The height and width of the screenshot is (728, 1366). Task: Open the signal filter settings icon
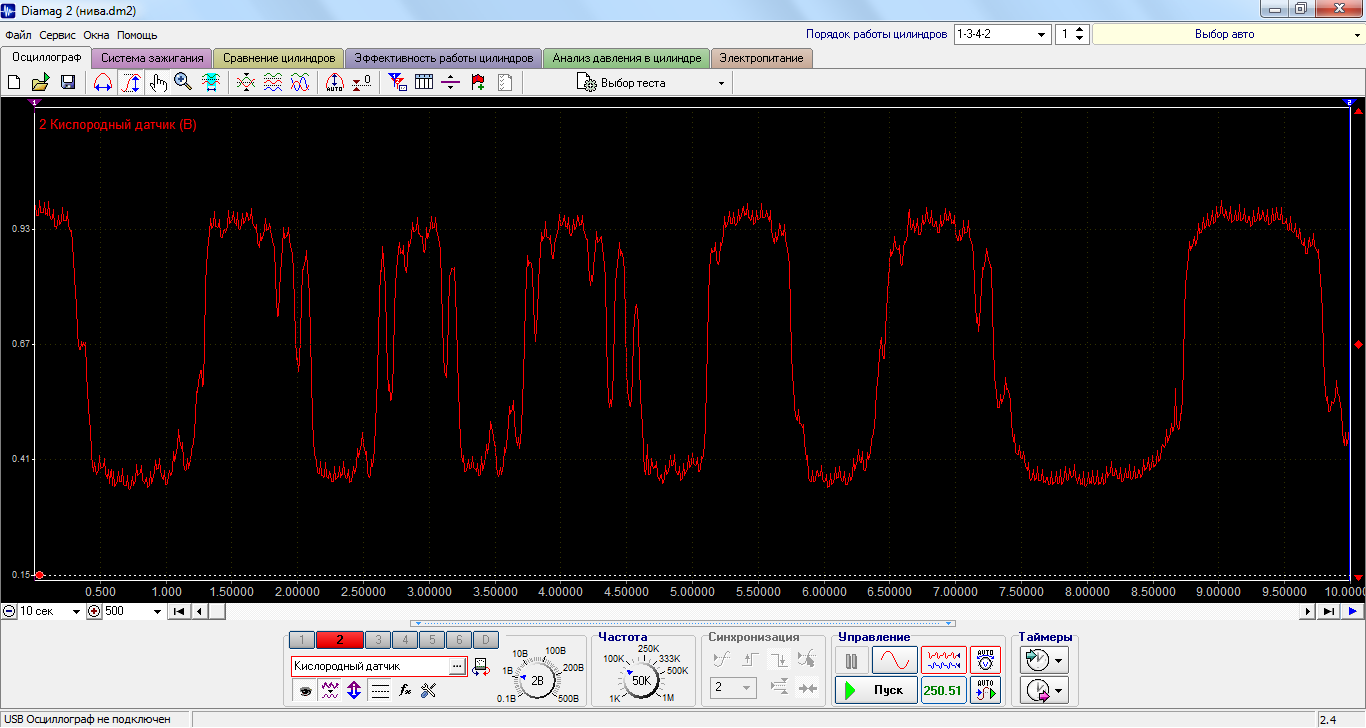pos(397,83)
